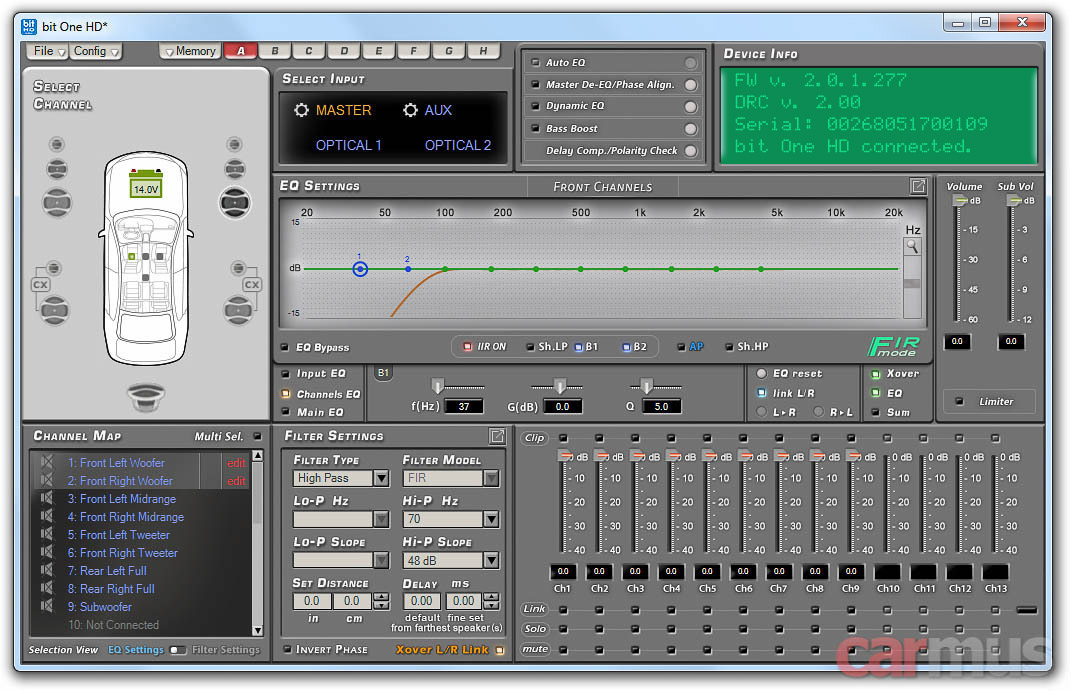
Task: Open the Hi-P Hz dropdown
Action: (490, 519)
